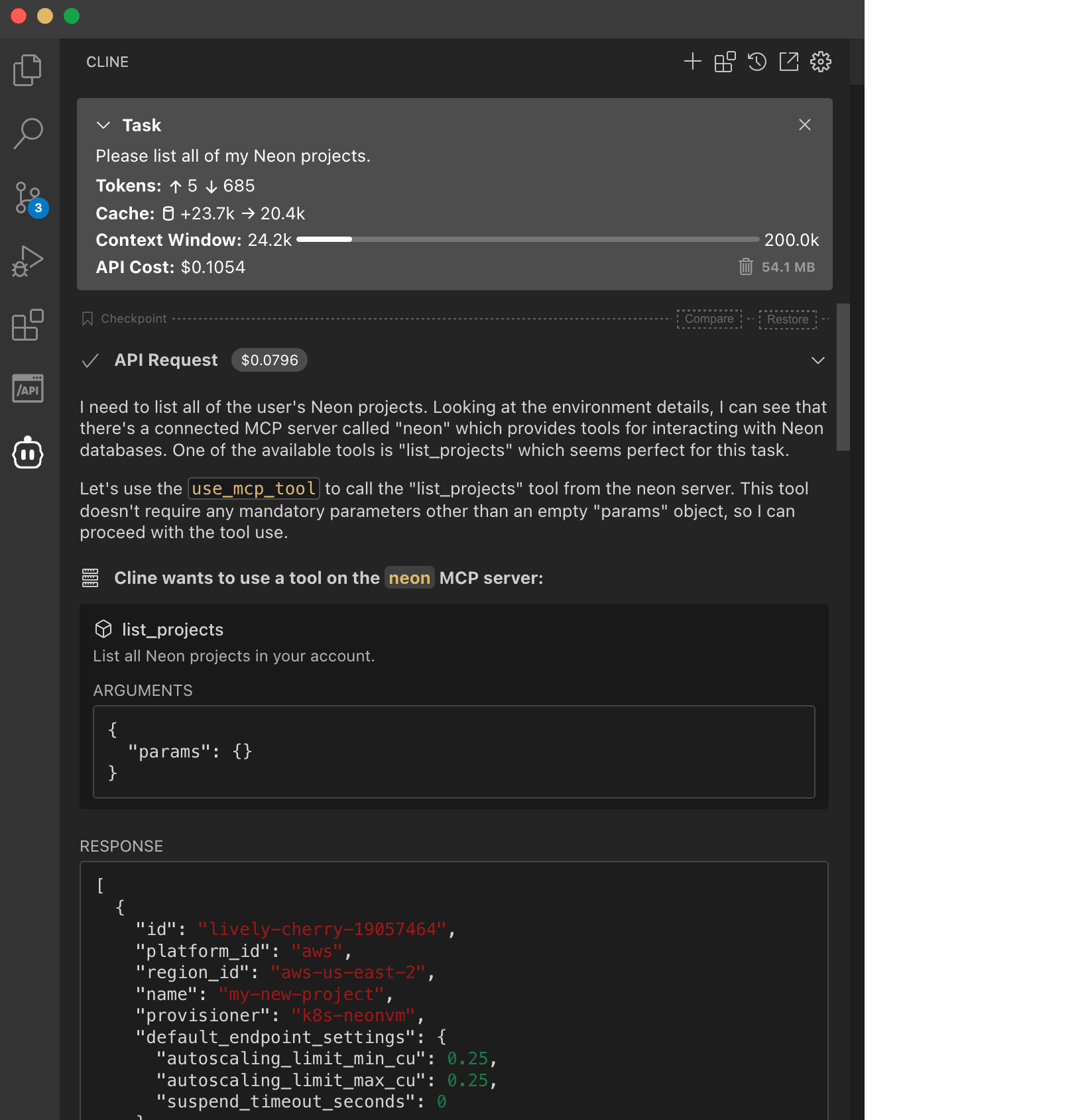Open Cline task history with the clock icon
1086x1120 pixels.
tap(756, 62)
